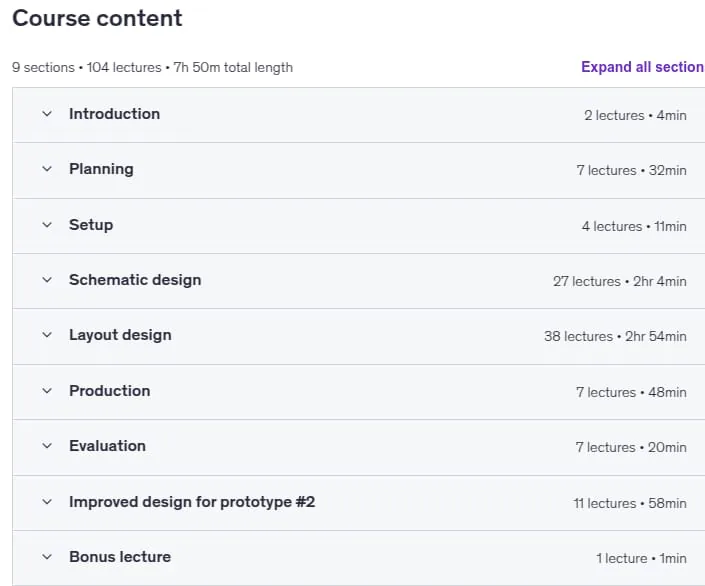Expand the Introduction section chevron

(47, 114)
